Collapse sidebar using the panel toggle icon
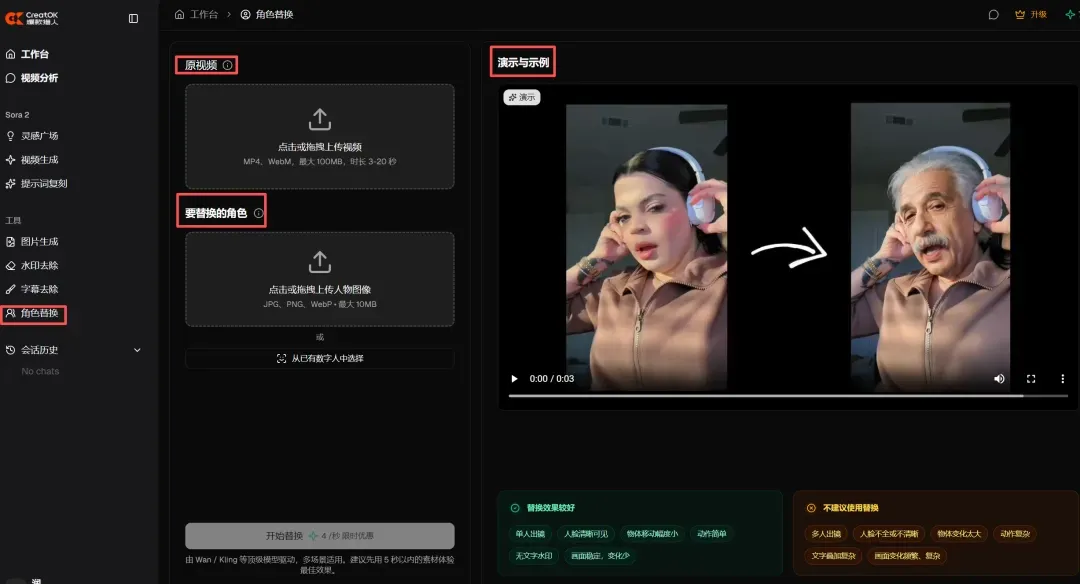The width and height of the screenshot is (1080, 584). tap(134, 19)
